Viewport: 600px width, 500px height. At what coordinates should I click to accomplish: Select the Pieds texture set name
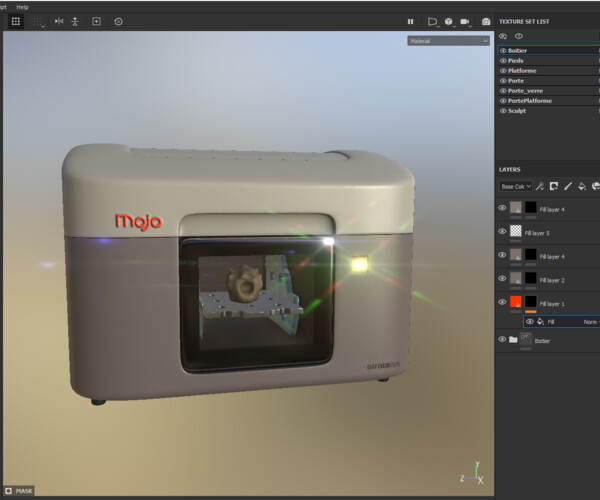(x=515, y=60)
